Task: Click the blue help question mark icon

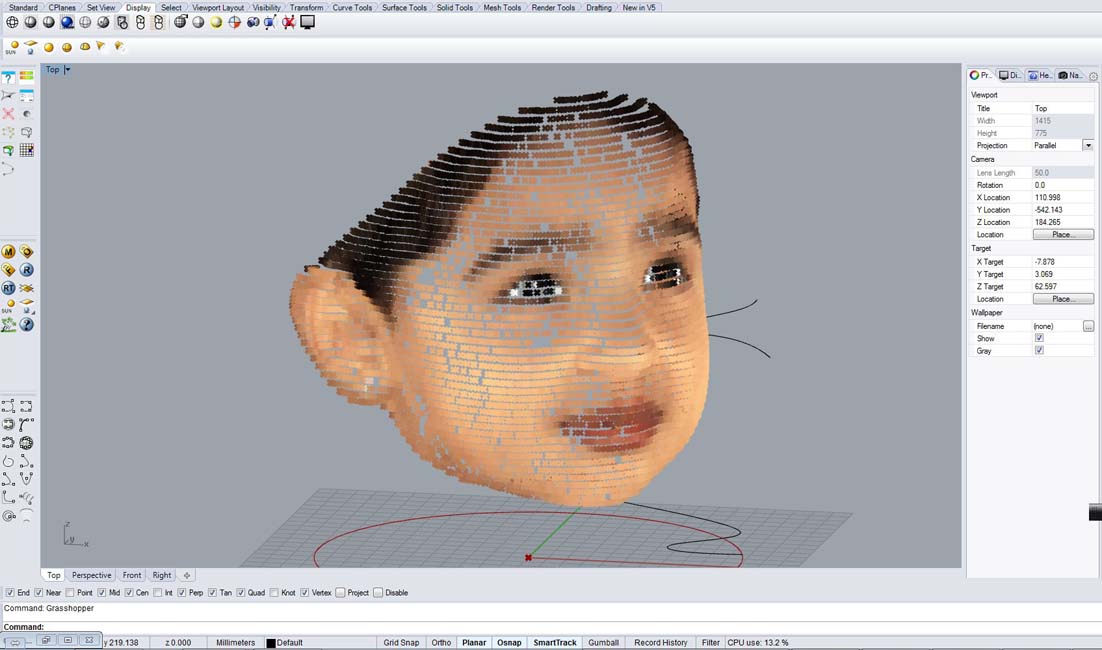Action: click(27, 324)
